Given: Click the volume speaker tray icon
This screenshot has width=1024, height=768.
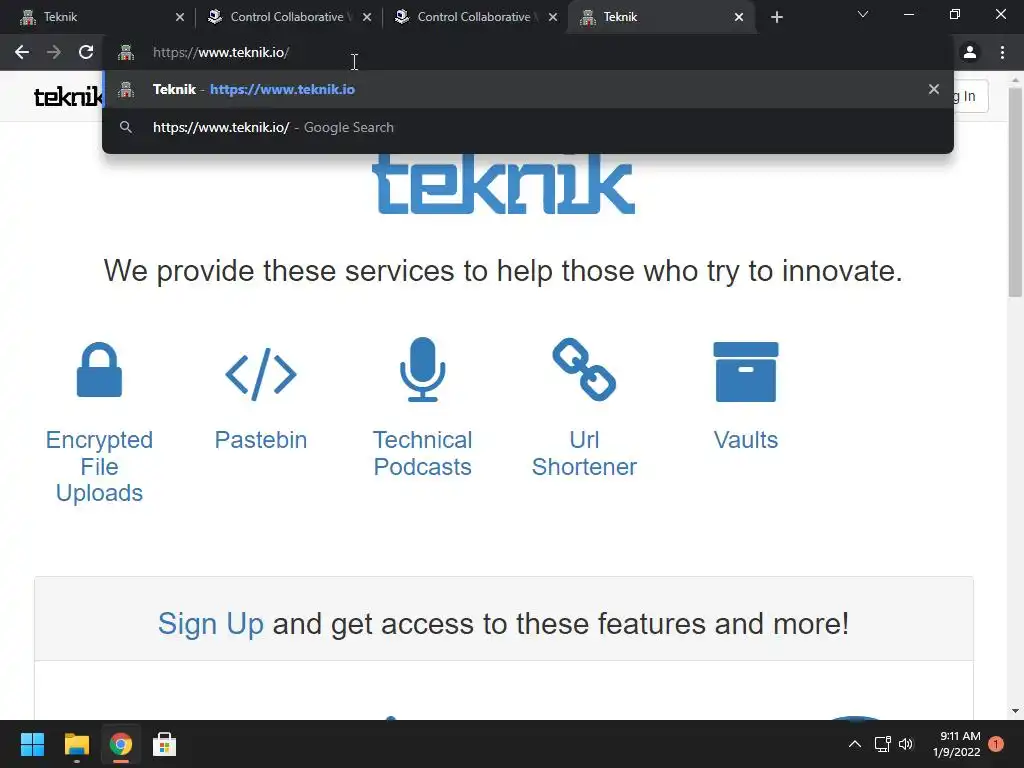Looking at the screenshot, I should 905,744.
